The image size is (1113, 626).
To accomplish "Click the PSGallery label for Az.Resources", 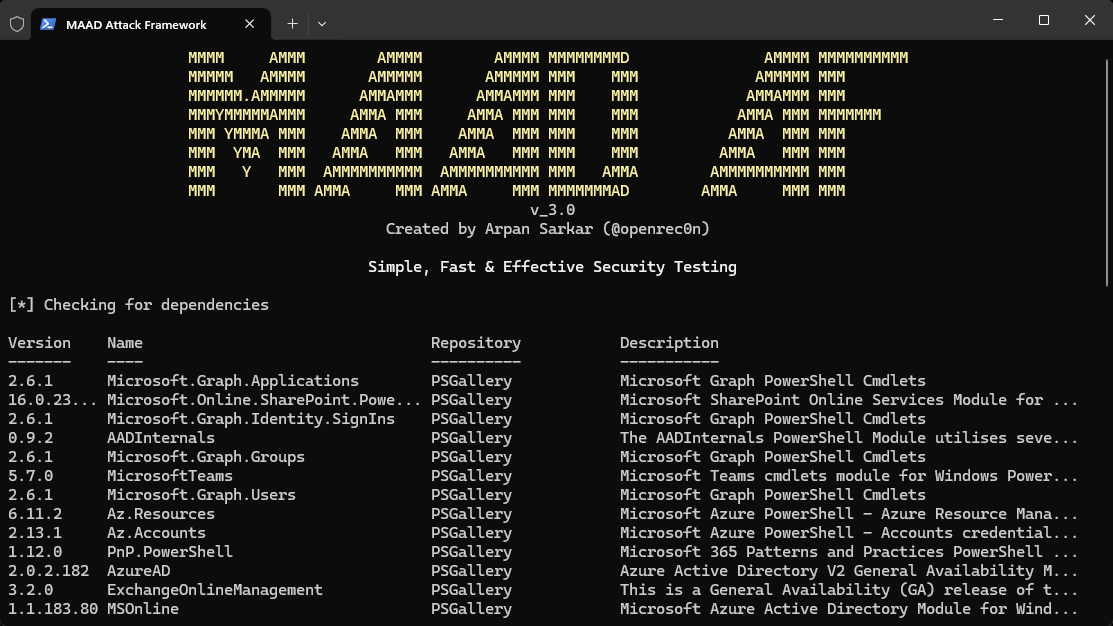I will 470,513.
